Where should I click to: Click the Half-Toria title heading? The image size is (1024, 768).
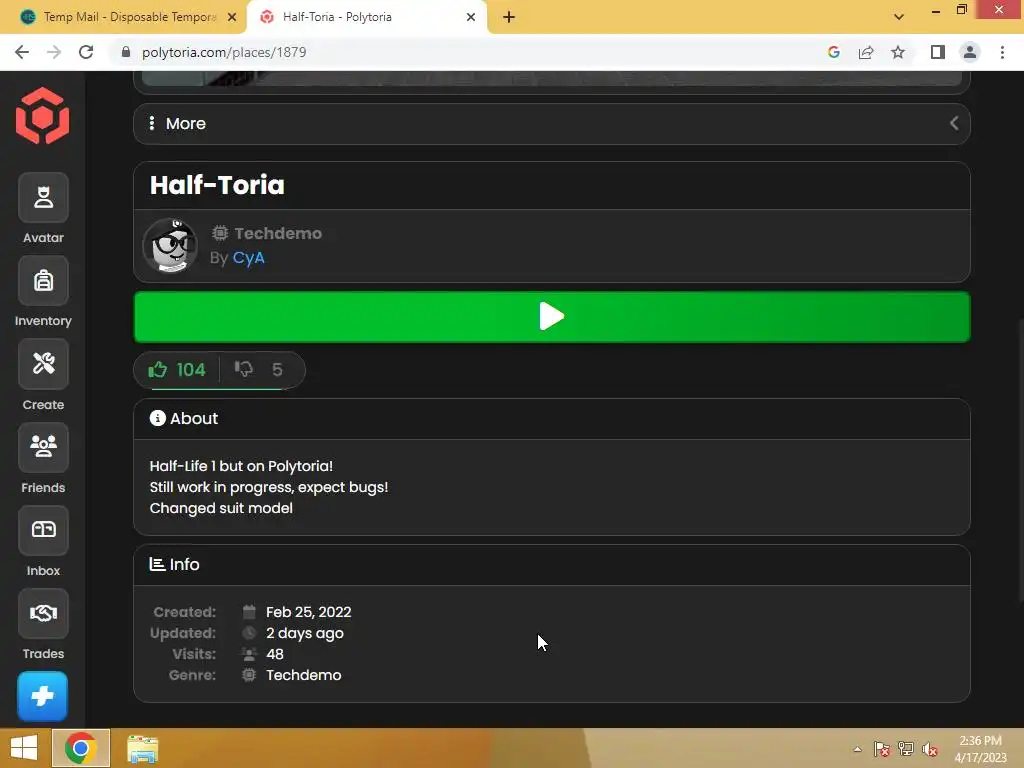217,185
